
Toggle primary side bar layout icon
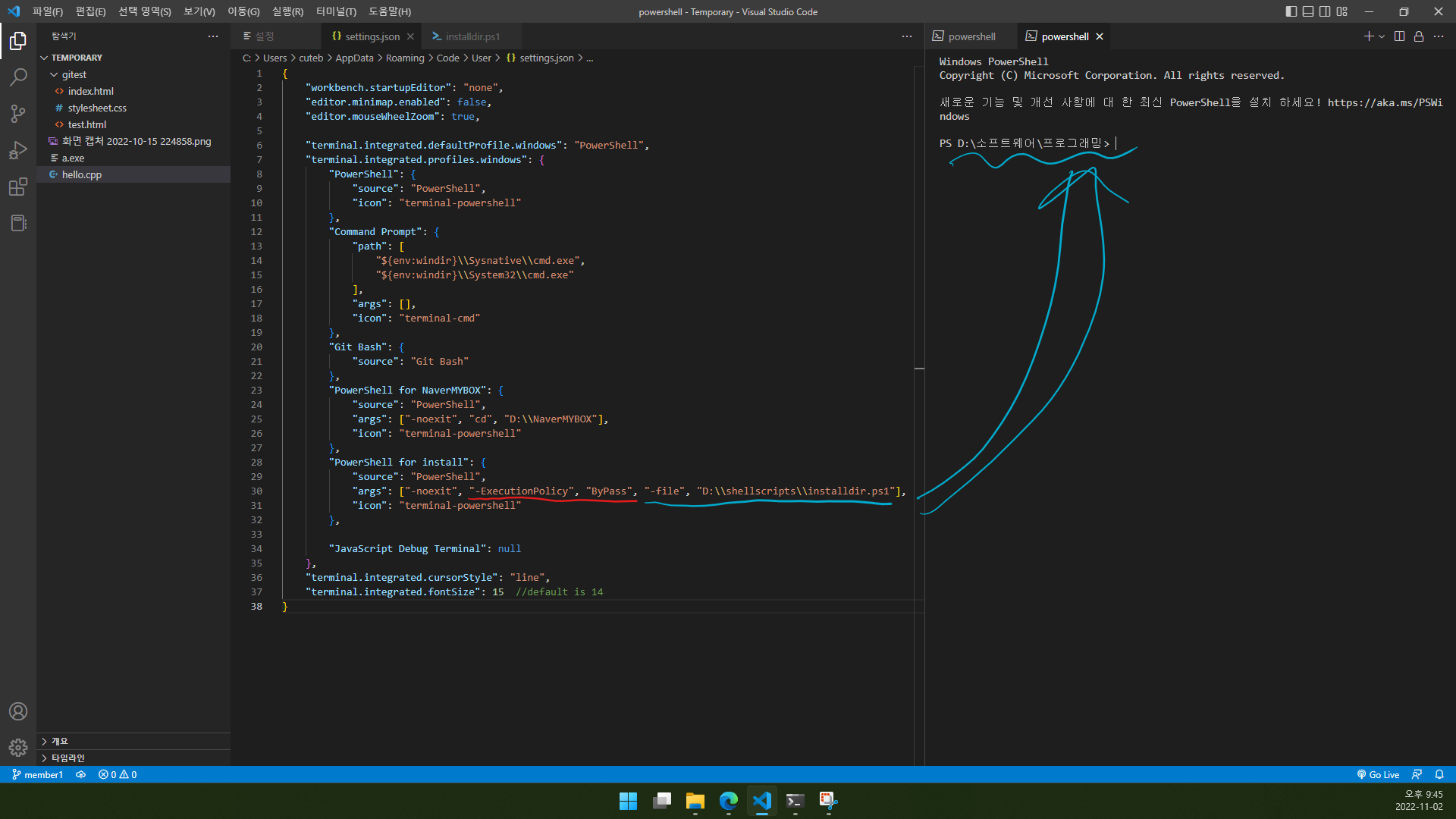[1291, 11]
